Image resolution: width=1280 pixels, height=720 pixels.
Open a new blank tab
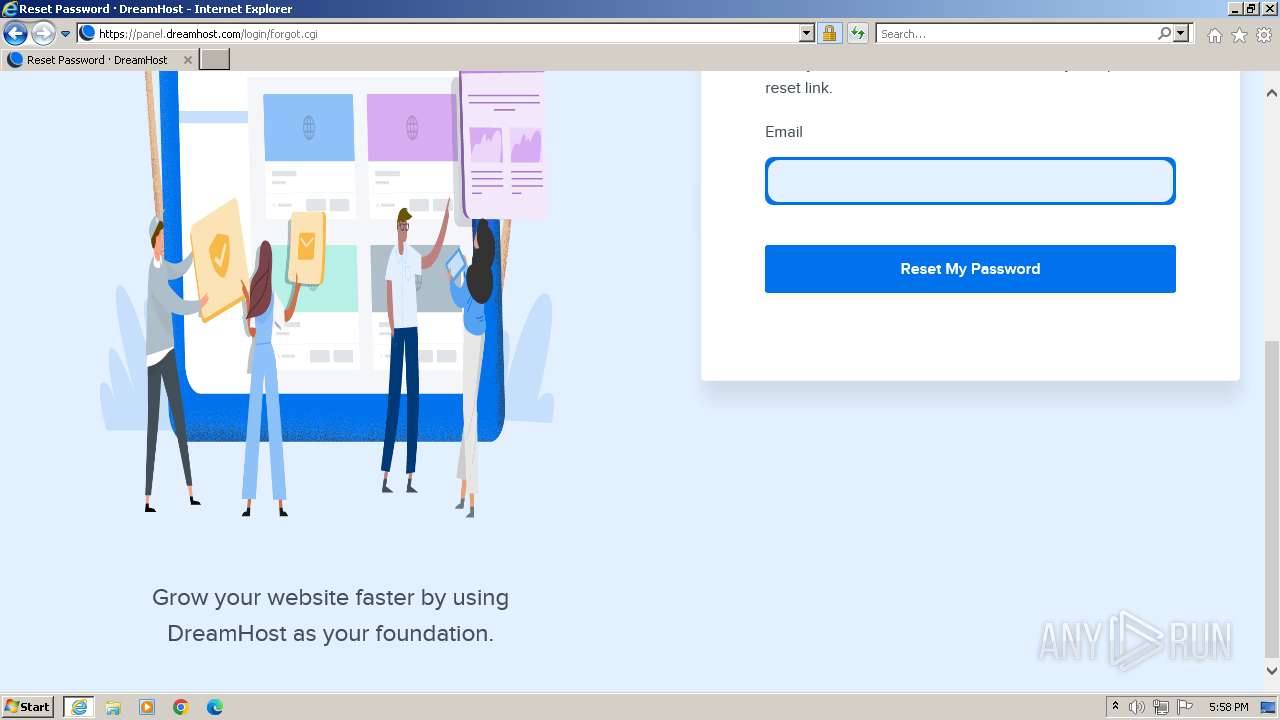(x=215, y=60)
